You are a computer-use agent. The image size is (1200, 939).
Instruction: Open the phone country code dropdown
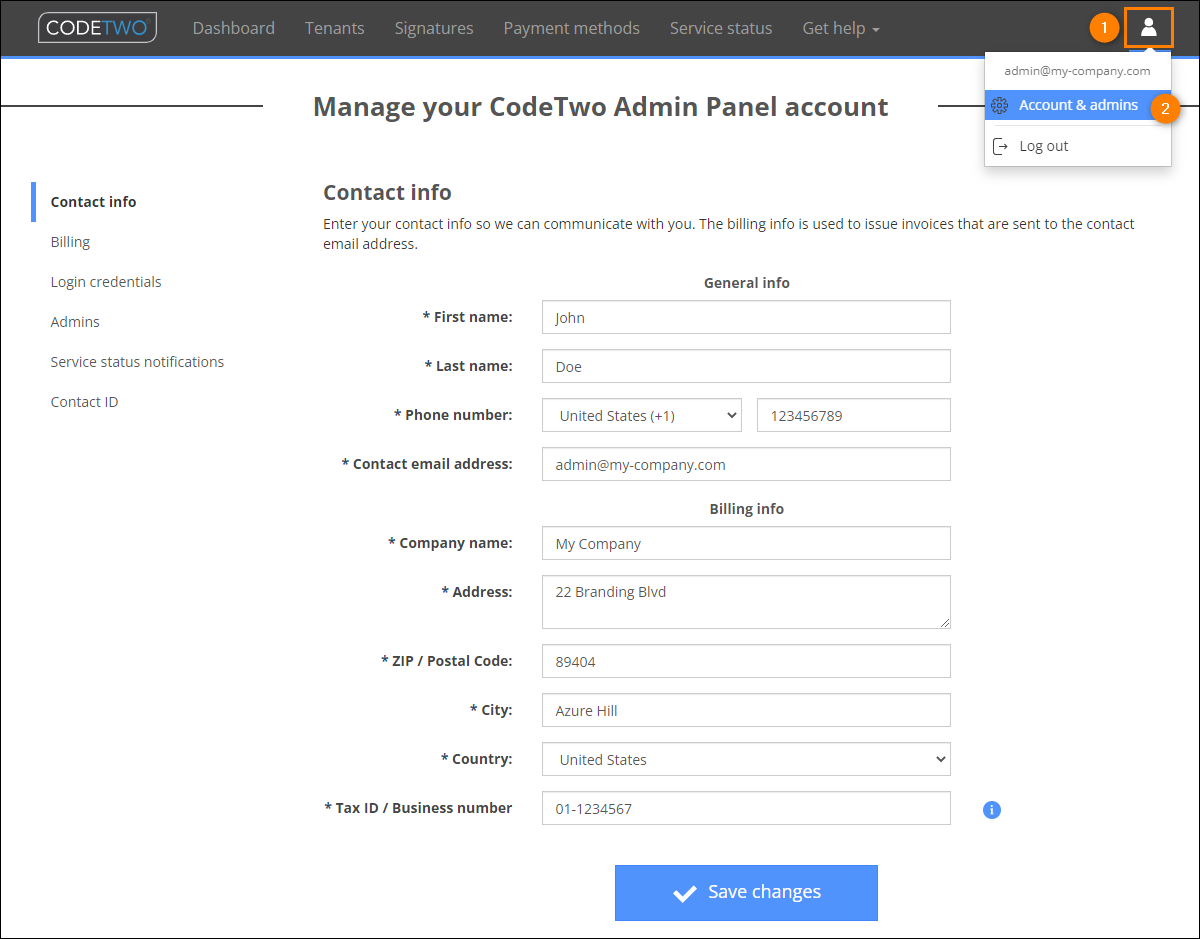click(x=641, y=414)
